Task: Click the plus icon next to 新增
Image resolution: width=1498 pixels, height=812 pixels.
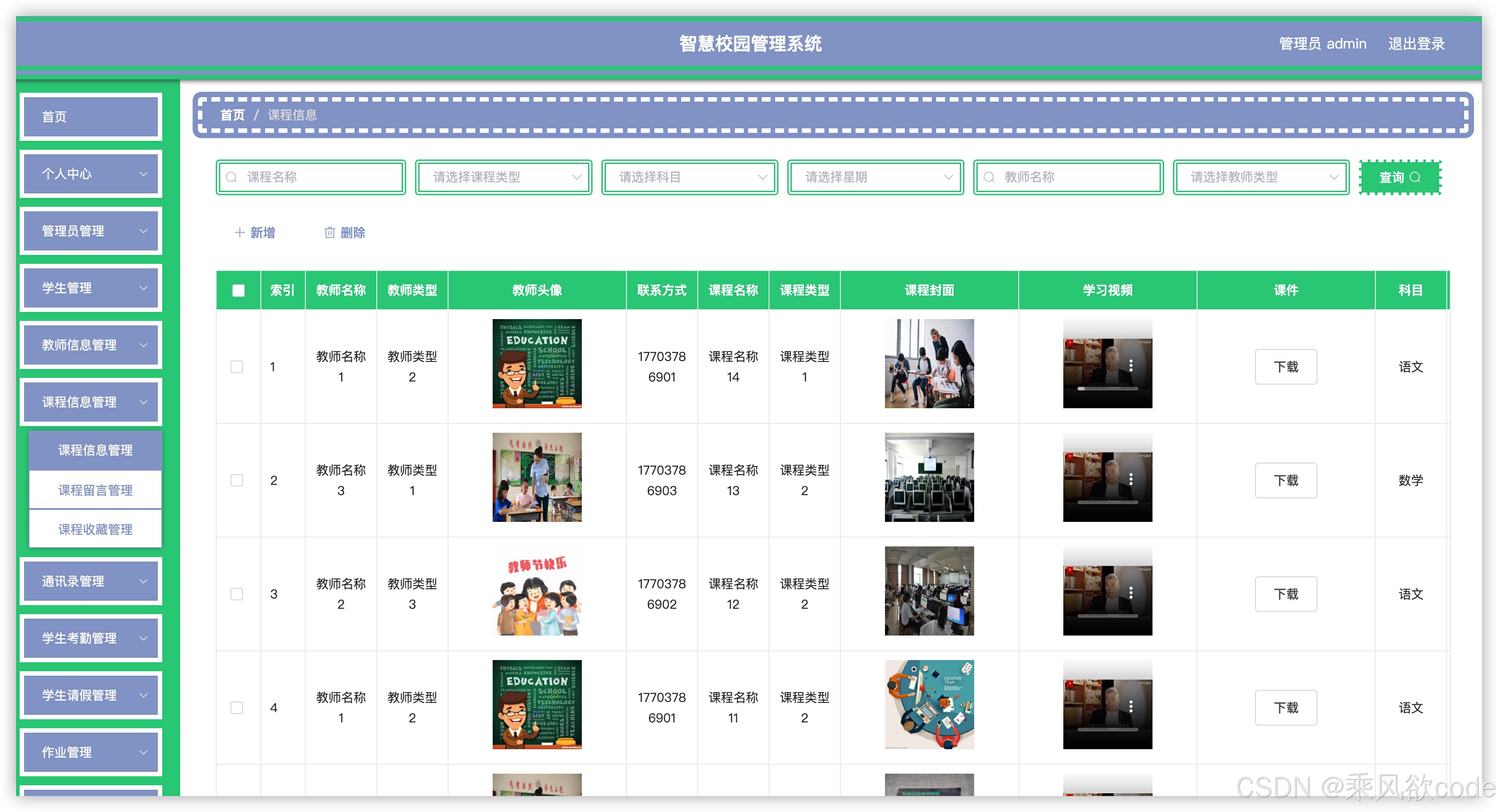Action: 239,233
